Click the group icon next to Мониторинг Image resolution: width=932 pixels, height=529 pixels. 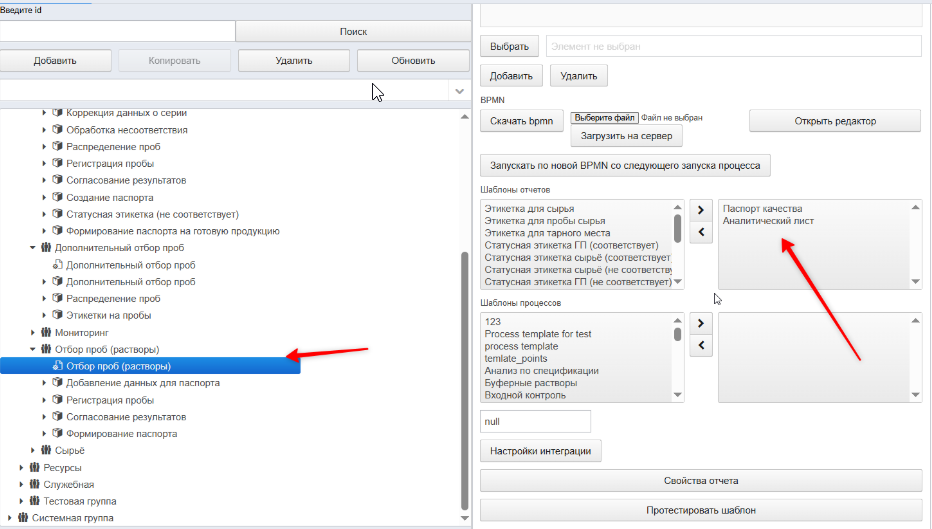[x=46, y=332]
